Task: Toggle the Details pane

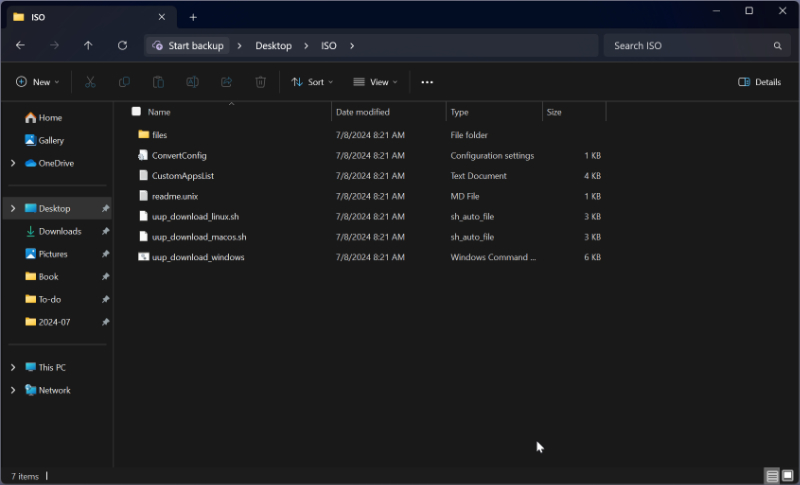Action: pos(759,82)
